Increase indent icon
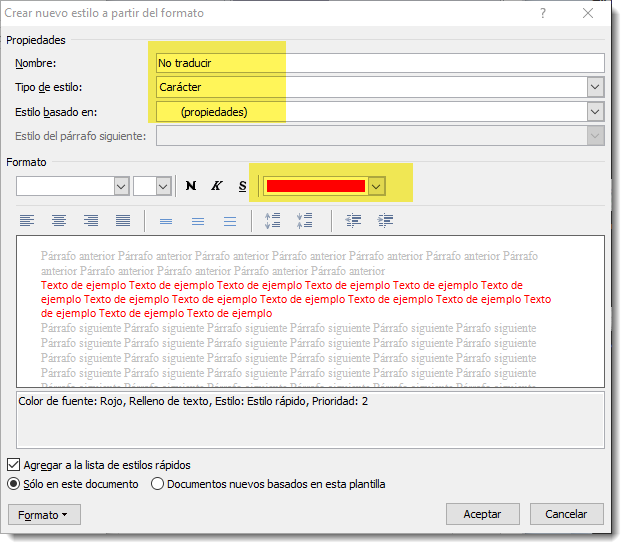This screenshot has width=627, height=549. (x=385, y=220)
